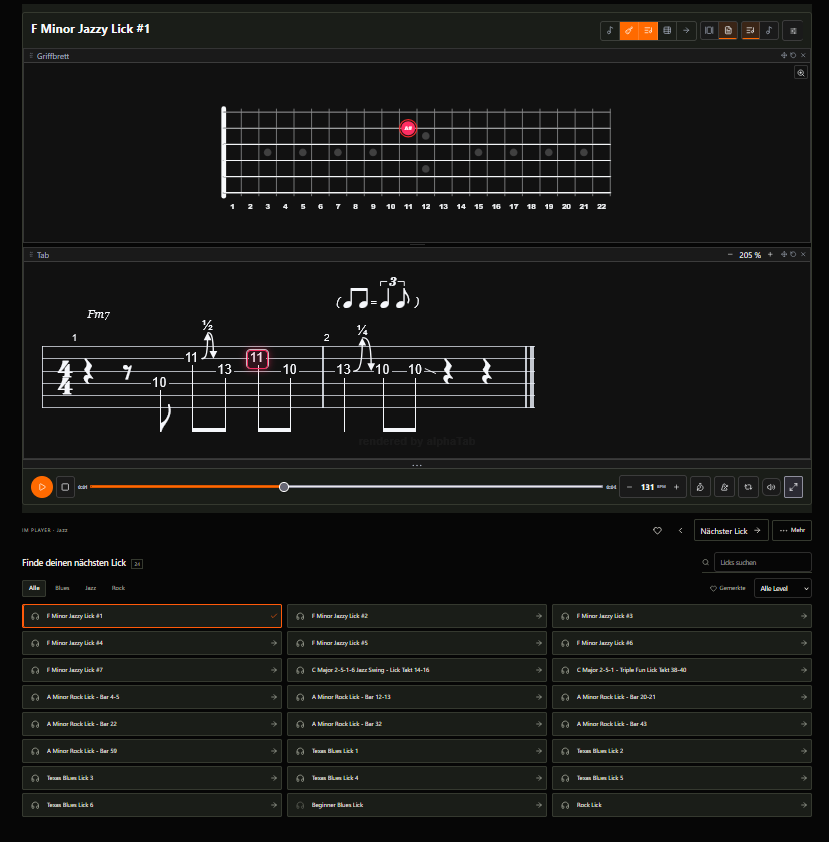Open Rock Lick card

pyautogui.click(x=682, y=805)
